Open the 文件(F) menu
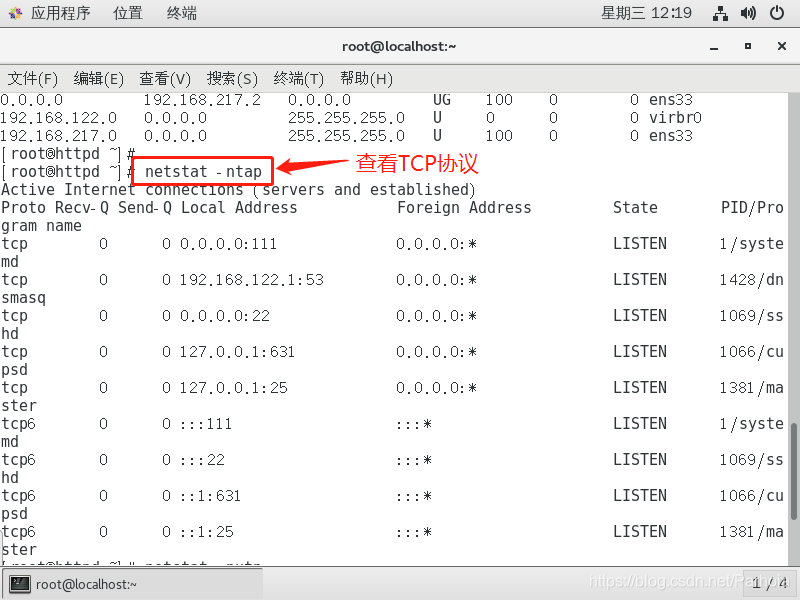The height and width of the screenshot is (600, 800). click(x=33, y=79)
